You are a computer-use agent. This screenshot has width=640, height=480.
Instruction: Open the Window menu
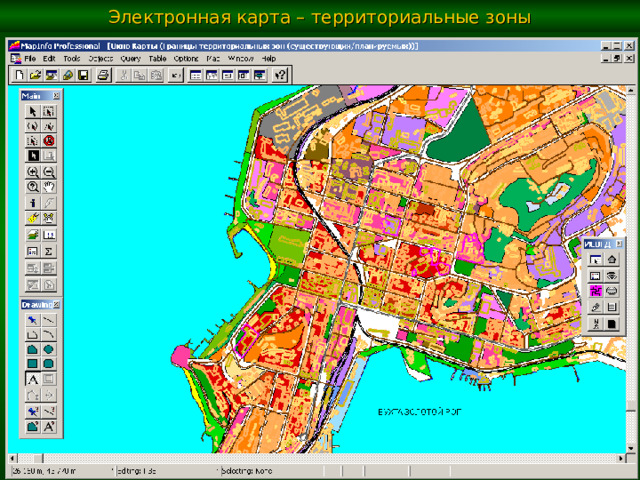click(241, 59)
